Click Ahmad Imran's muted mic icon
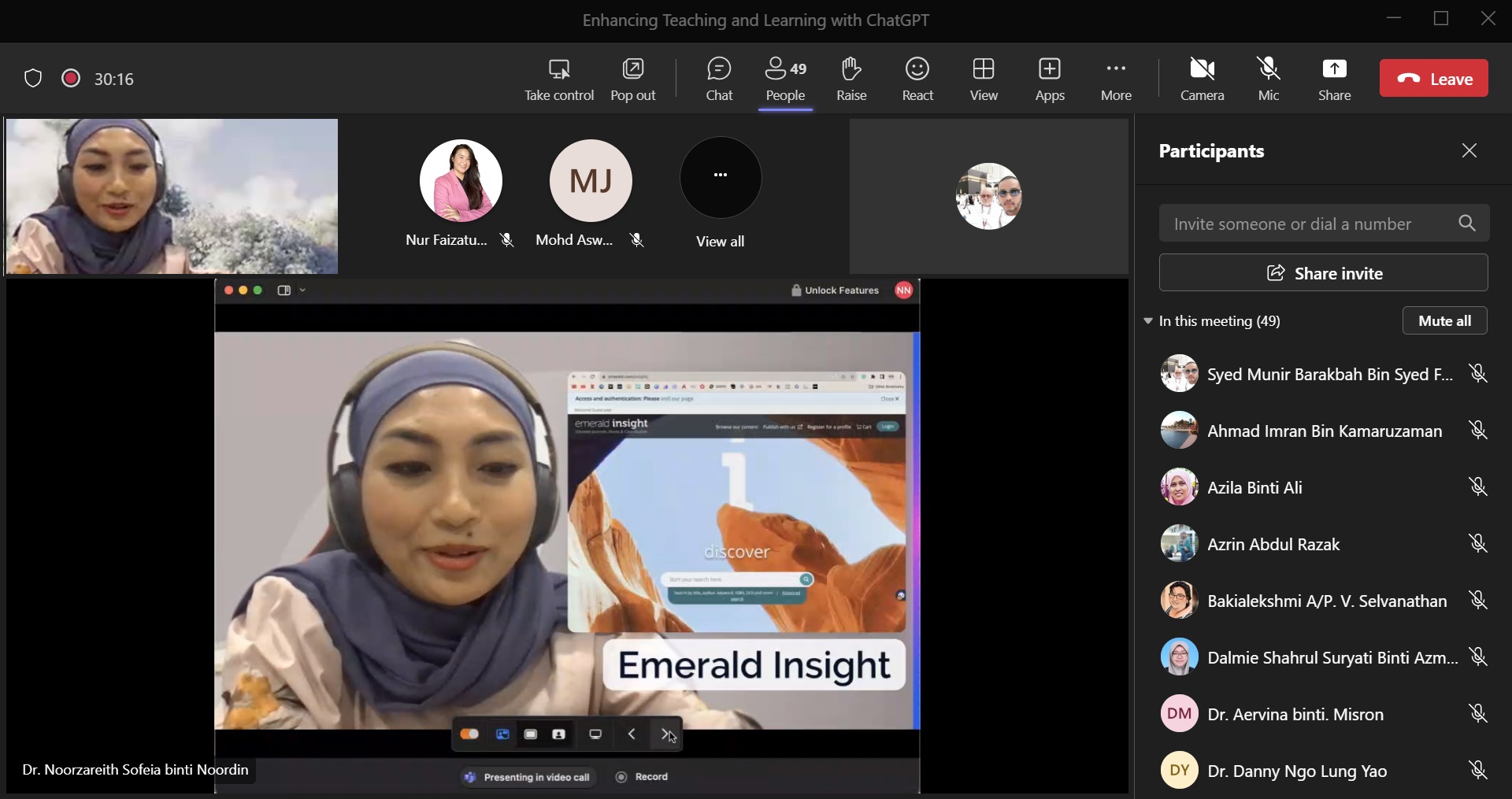 pos(1478,430)
